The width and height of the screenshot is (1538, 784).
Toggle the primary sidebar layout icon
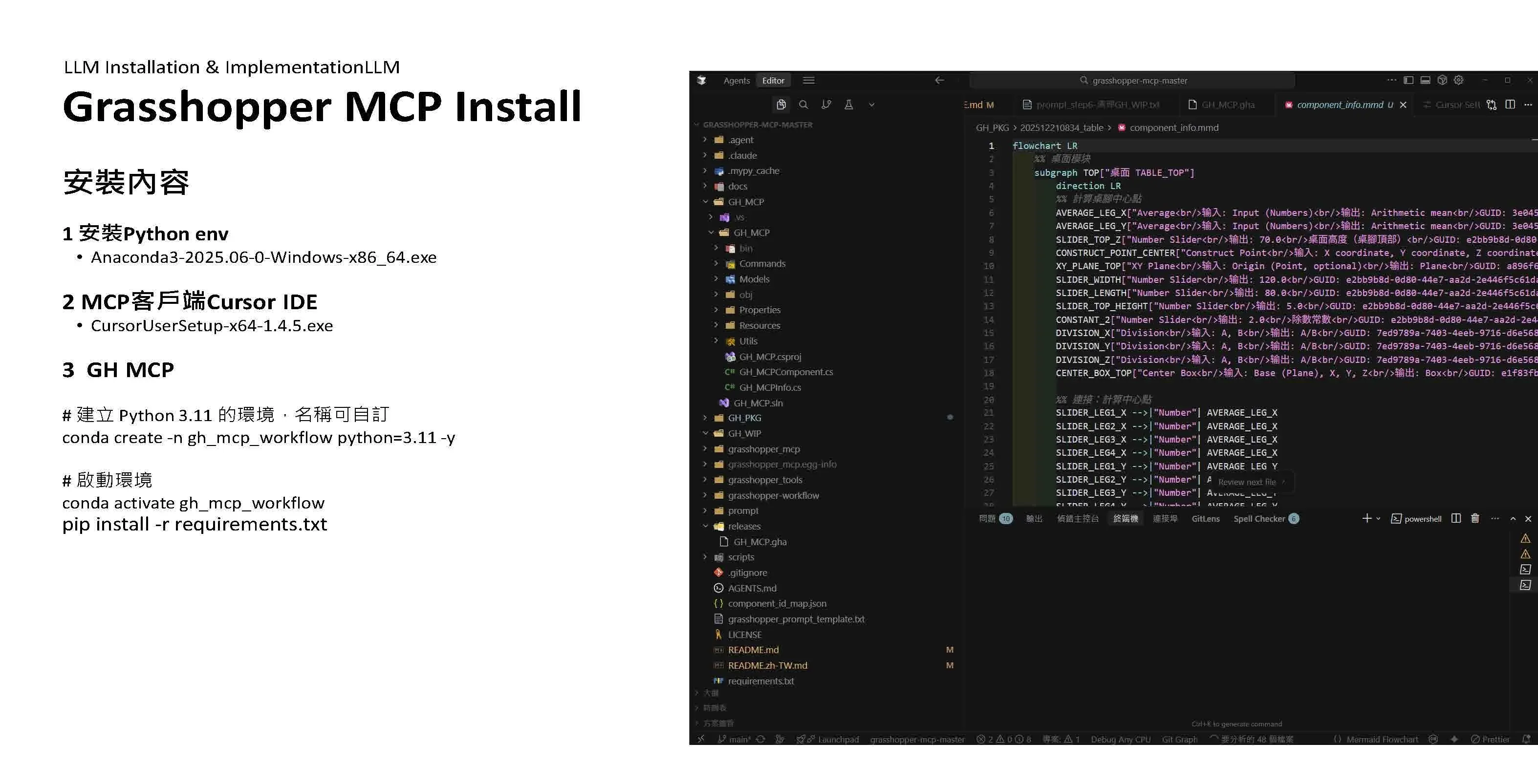1408,80
